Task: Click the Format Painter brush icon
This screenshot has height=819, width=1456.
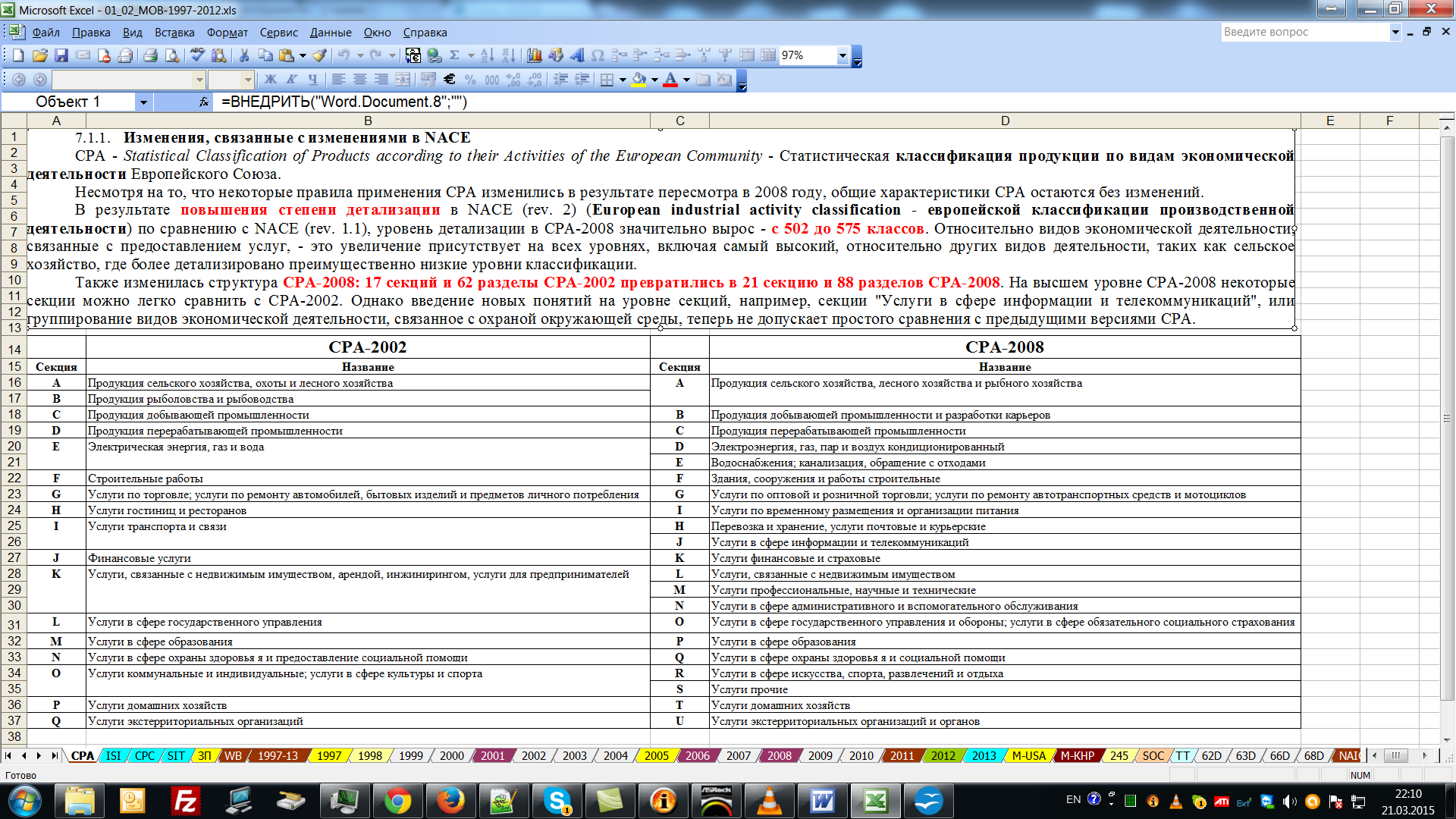Action: coord(319,55)
